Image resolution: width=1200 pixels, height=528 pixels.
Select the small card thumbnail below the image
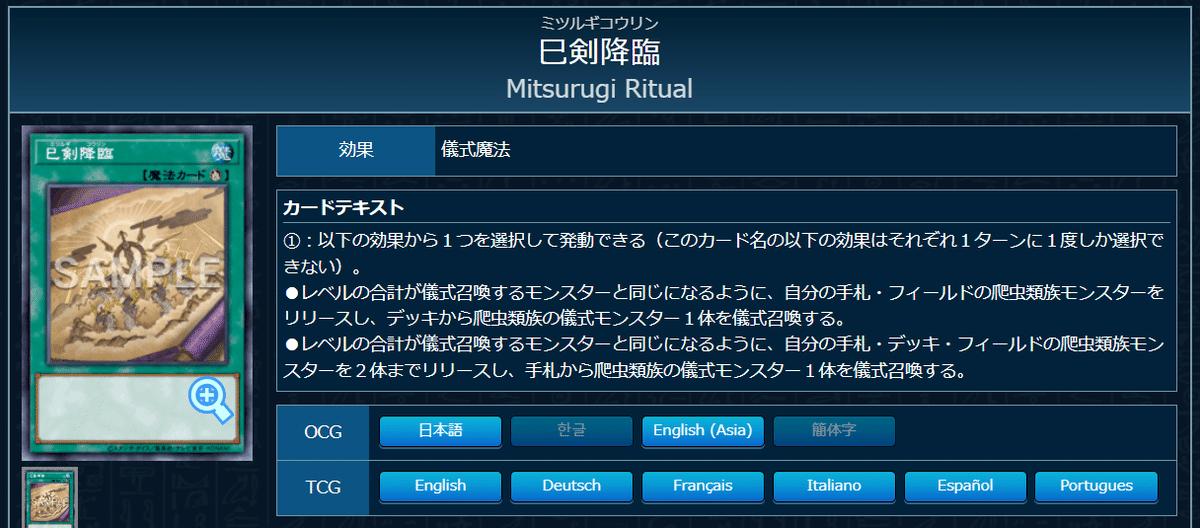(x=50, y=497)
